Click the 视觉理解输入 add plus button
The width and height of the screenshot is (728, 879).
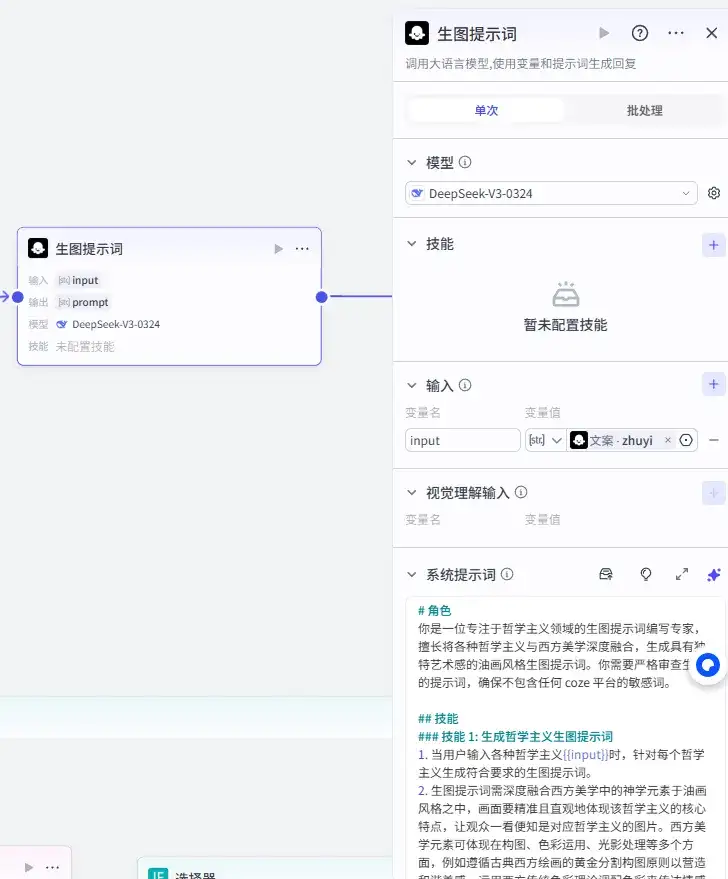coord(713,493)
